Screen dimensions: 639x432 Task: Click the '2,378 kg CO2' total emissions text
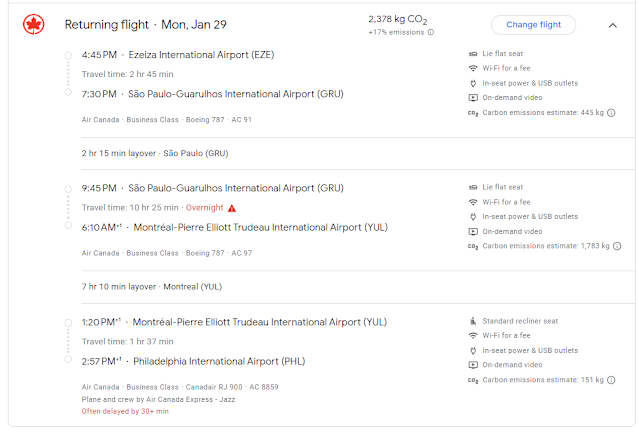pos(398,20)
